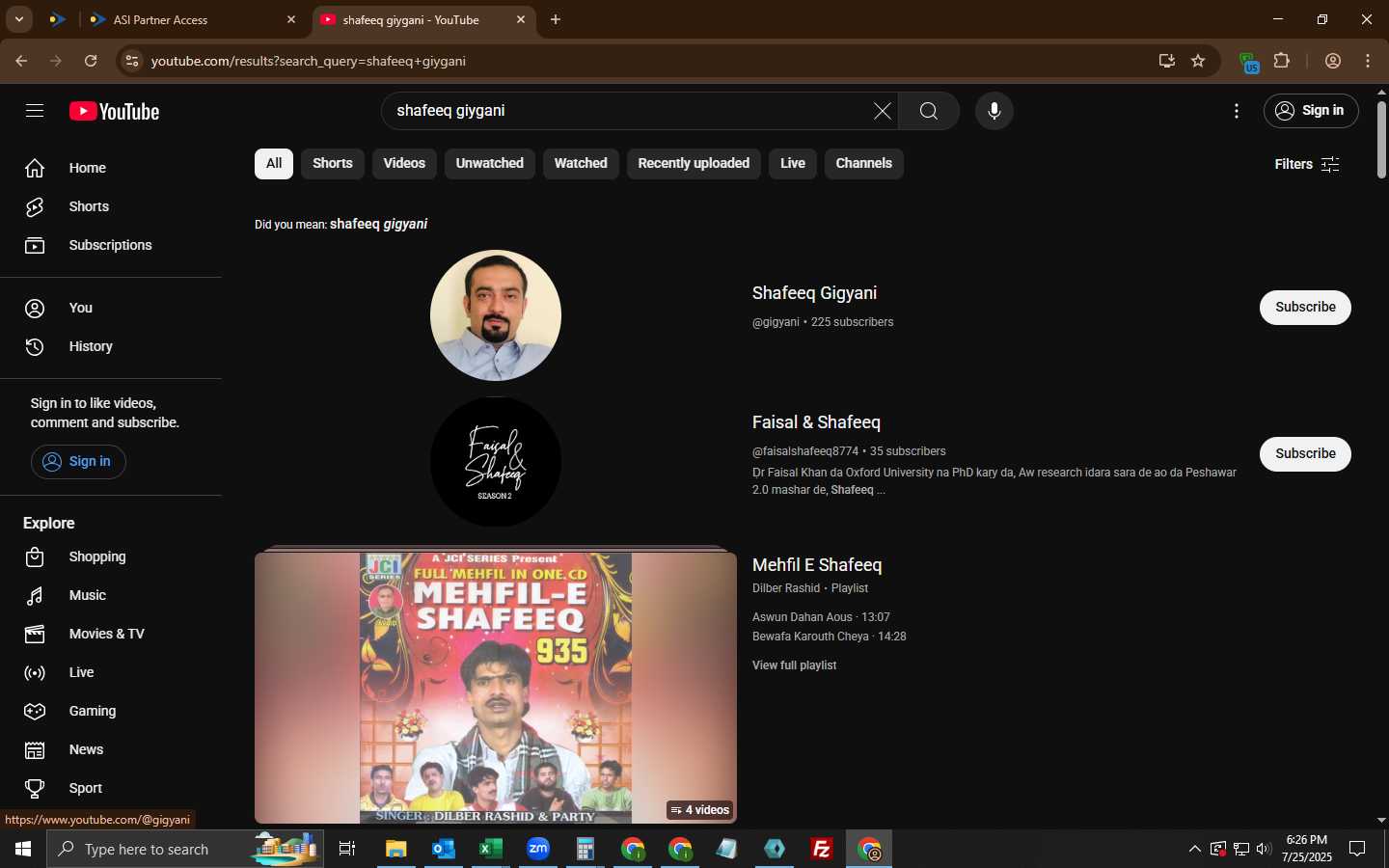Run search with the magnifier button
The width and height of the screenshot is (1389, 868).
[x=928, y=111]
